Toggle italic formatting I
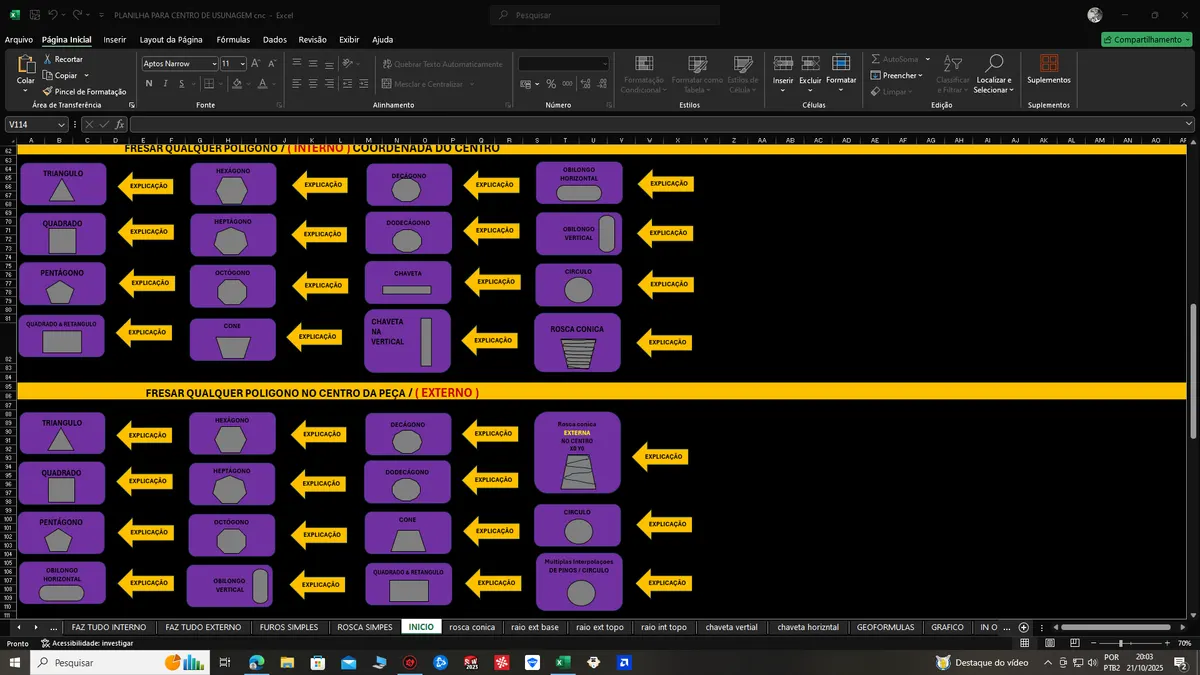This screenshot has width=1200, height=675. coord(163,84)
